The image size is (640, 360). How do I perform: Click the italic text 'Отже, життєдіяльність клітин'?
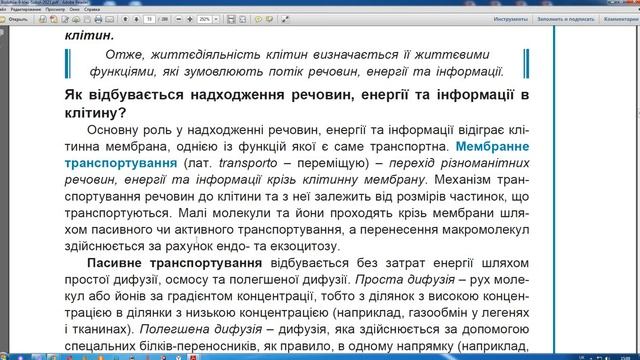tap(206, 54)
